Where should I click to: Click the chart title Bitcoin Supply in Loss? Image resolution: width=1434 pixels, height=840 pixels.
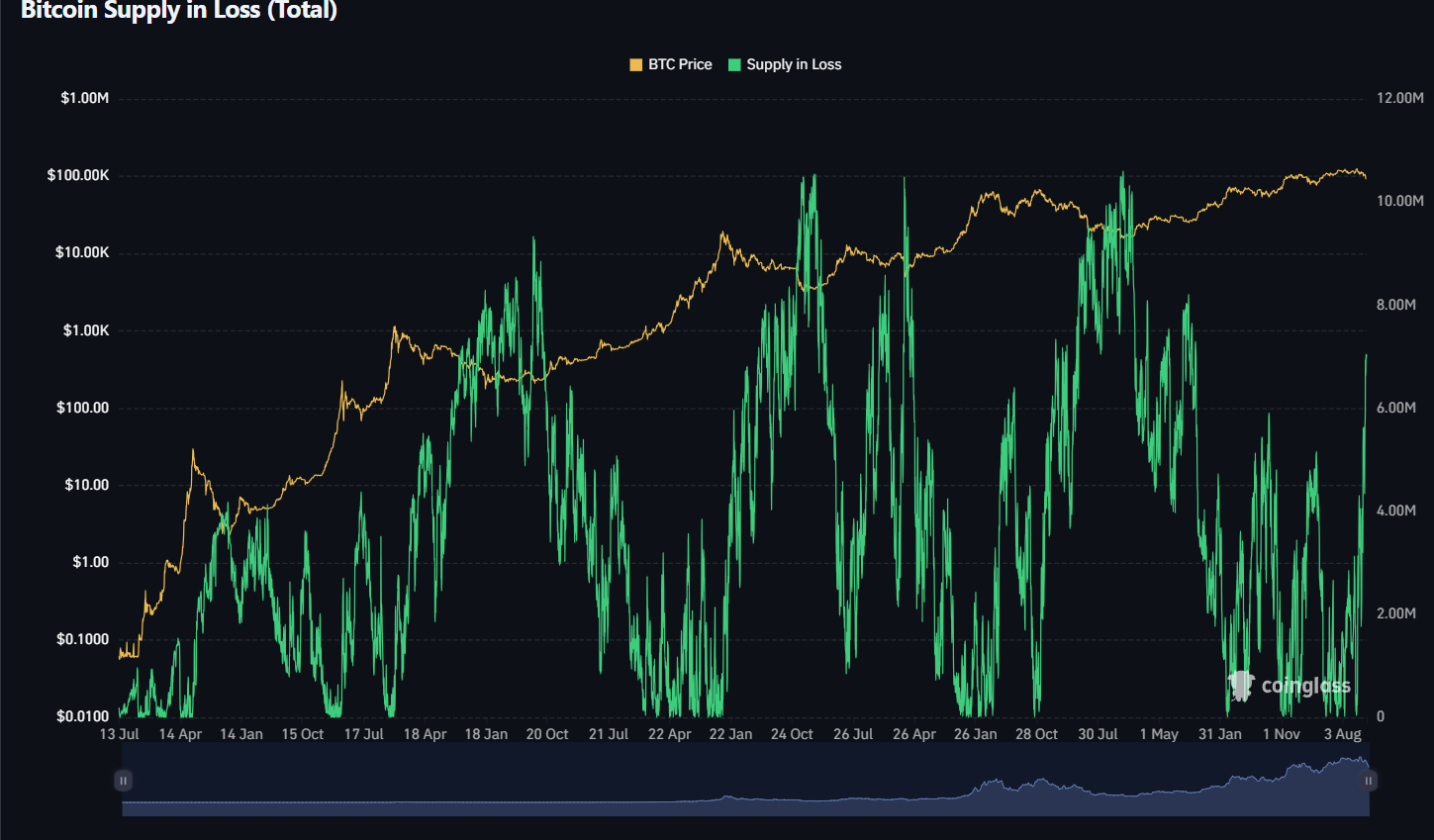point(179,11)
